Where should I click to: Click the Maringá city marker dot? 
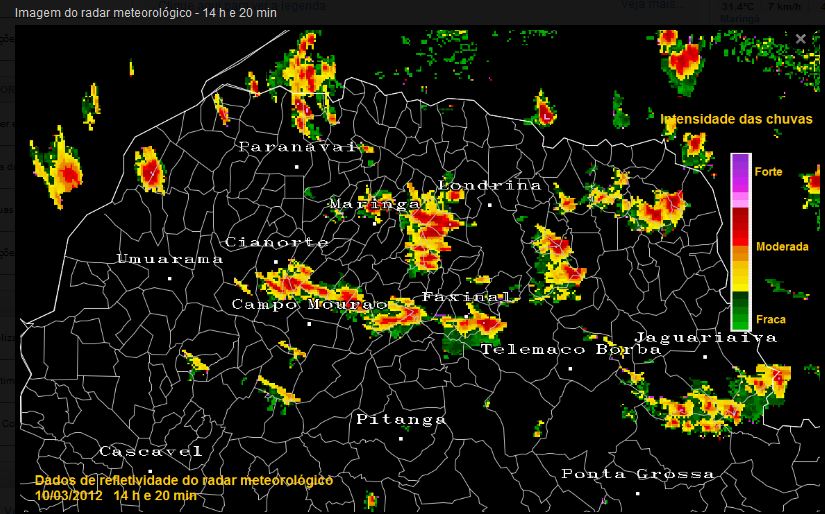tap(376, 223)
